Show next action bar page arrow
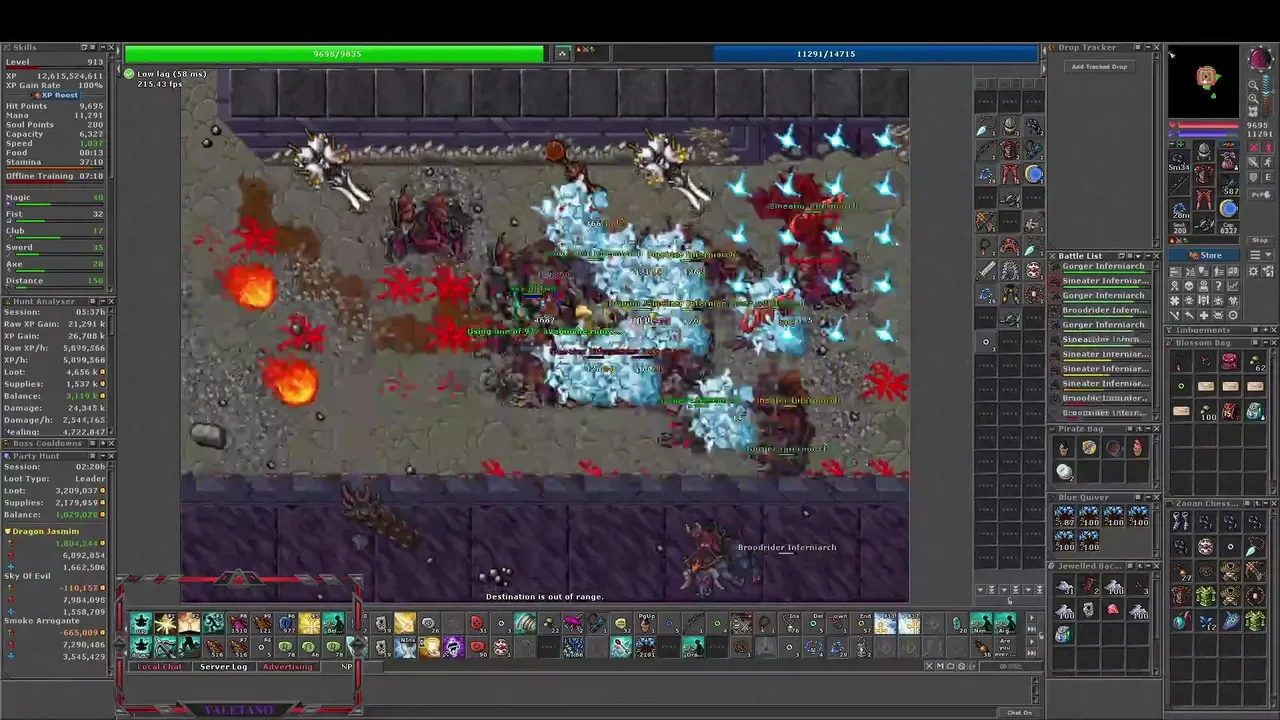 [x=1031, y=617]
